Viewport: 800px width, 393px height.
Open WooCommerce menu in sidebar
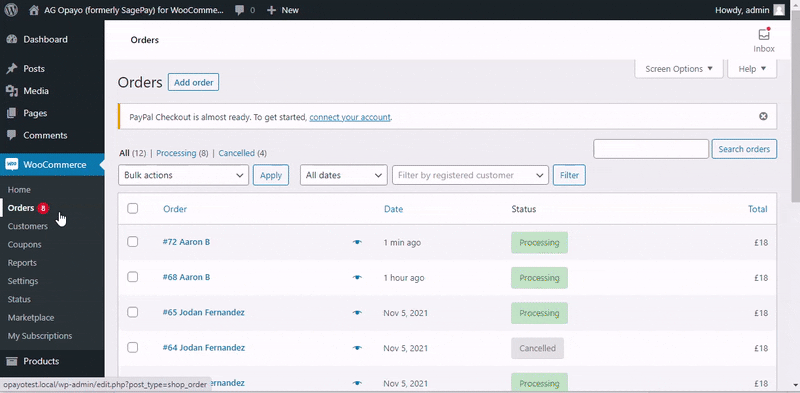52,164
